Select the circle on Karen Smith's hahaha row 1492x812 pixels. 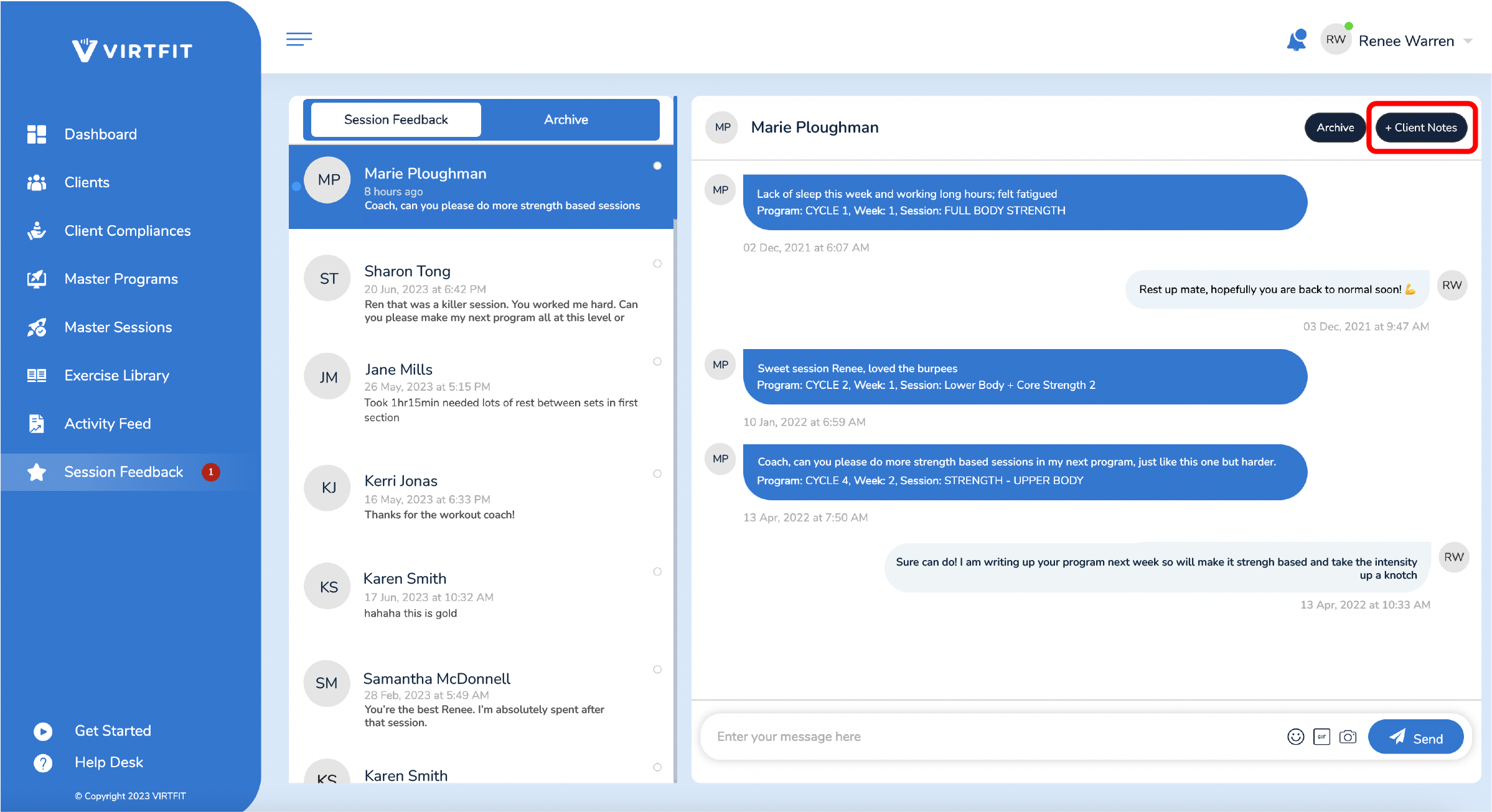click(657, 571)
